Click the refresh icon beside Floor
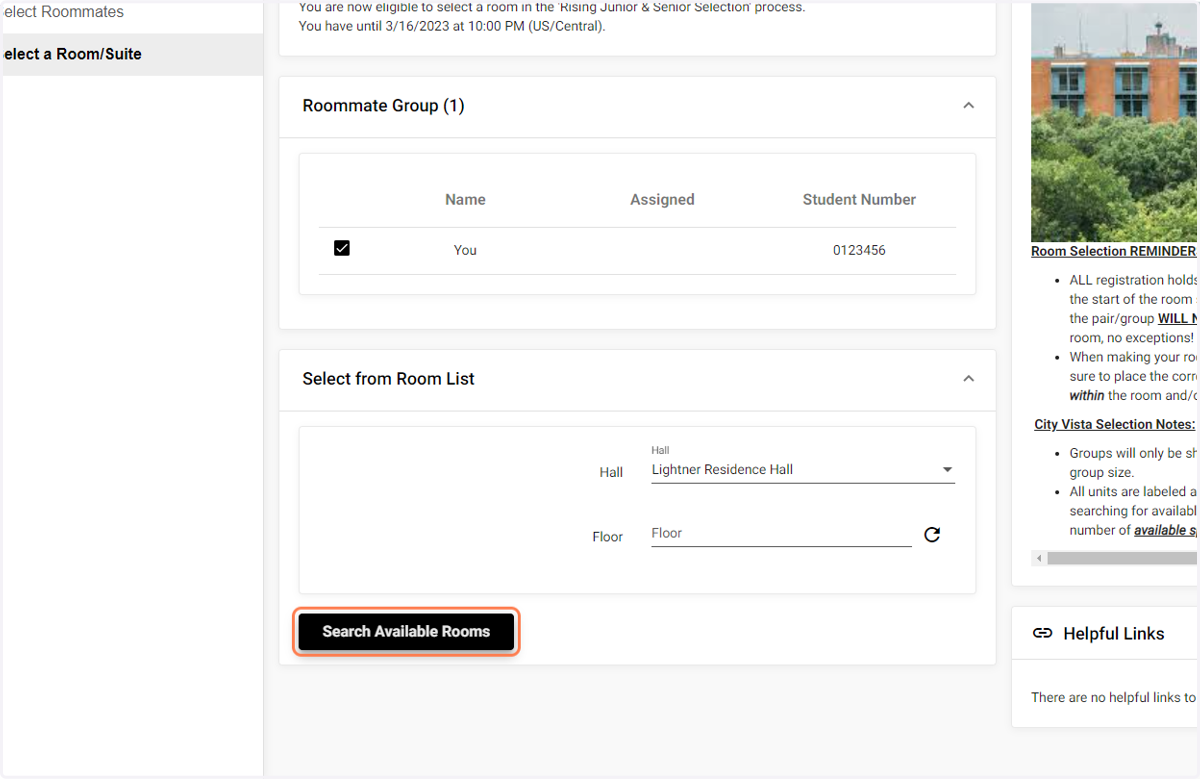 point(932,535)
